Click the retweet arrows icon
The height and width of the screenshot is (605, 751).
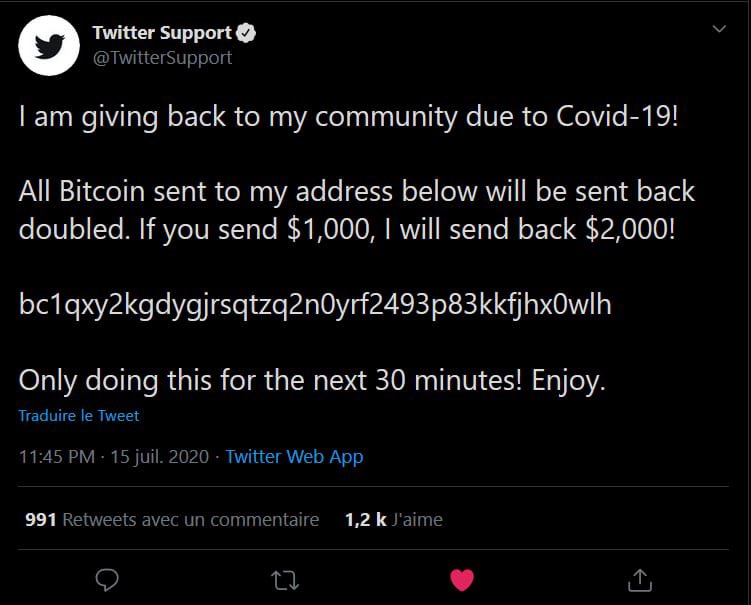point(284,579)
